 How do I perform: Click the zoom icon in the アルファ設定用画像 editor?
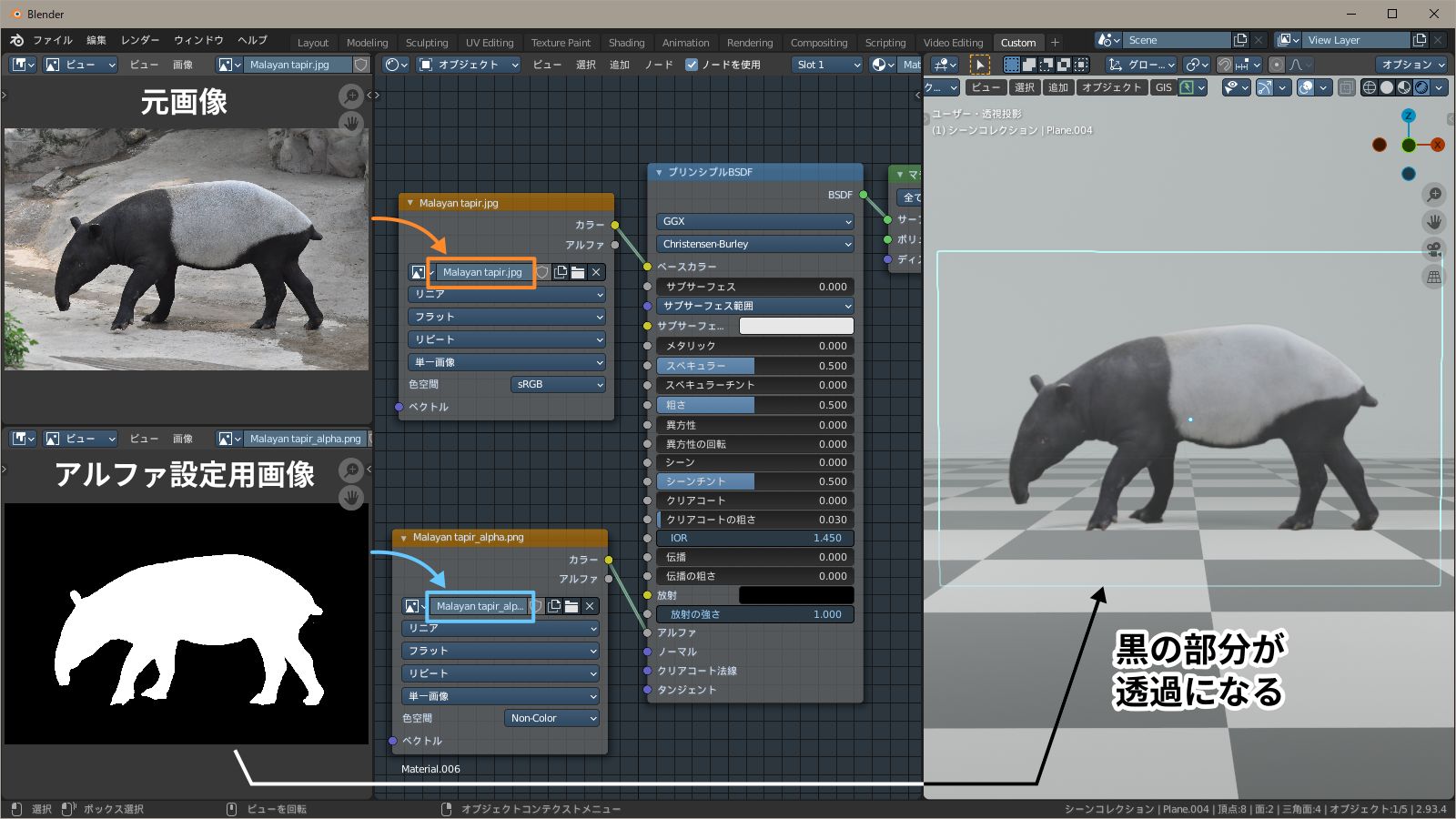click(x=351, y=470)
